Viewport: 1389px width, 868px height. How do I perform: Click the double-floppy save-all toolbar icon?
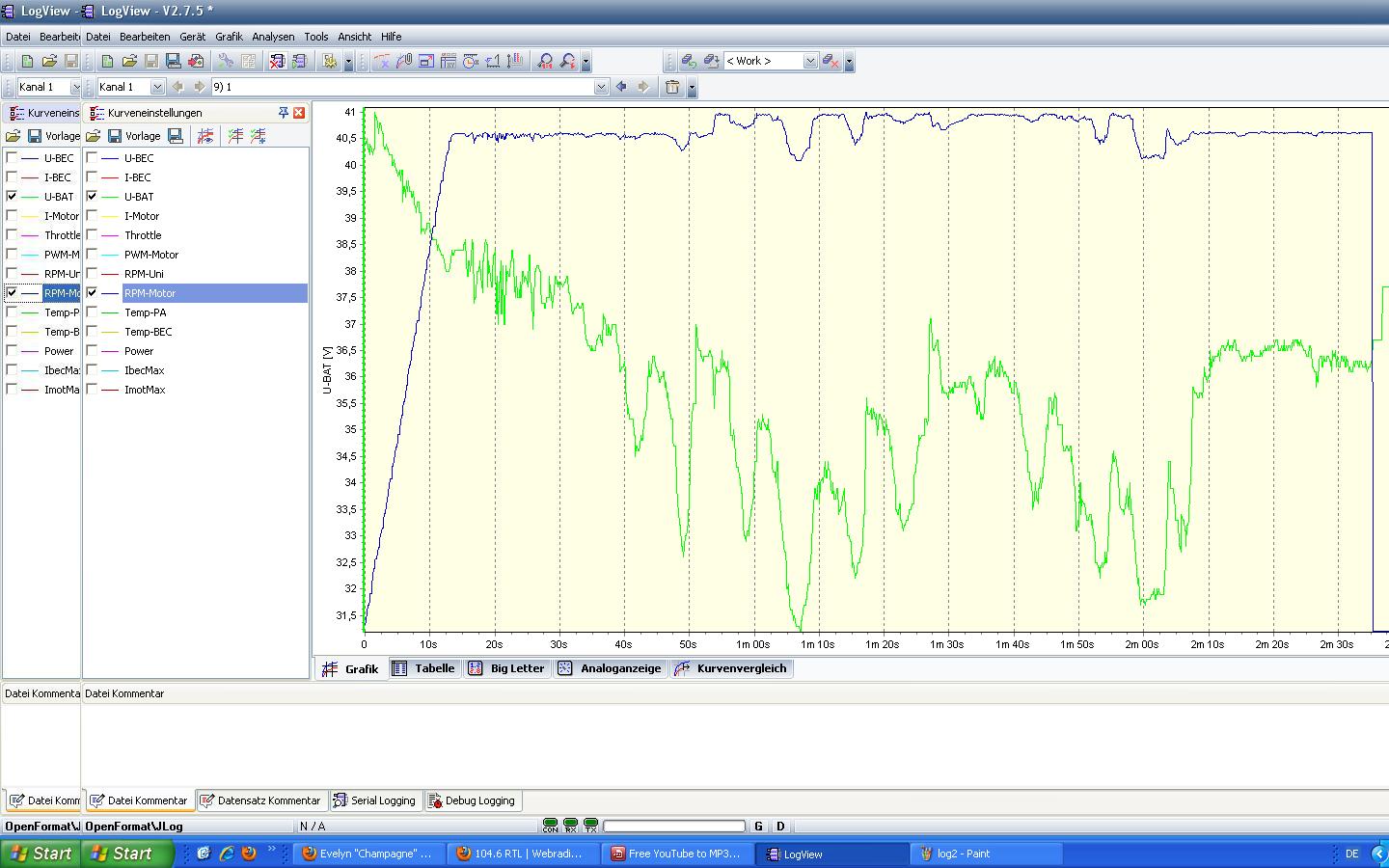[x=174, y=61]
